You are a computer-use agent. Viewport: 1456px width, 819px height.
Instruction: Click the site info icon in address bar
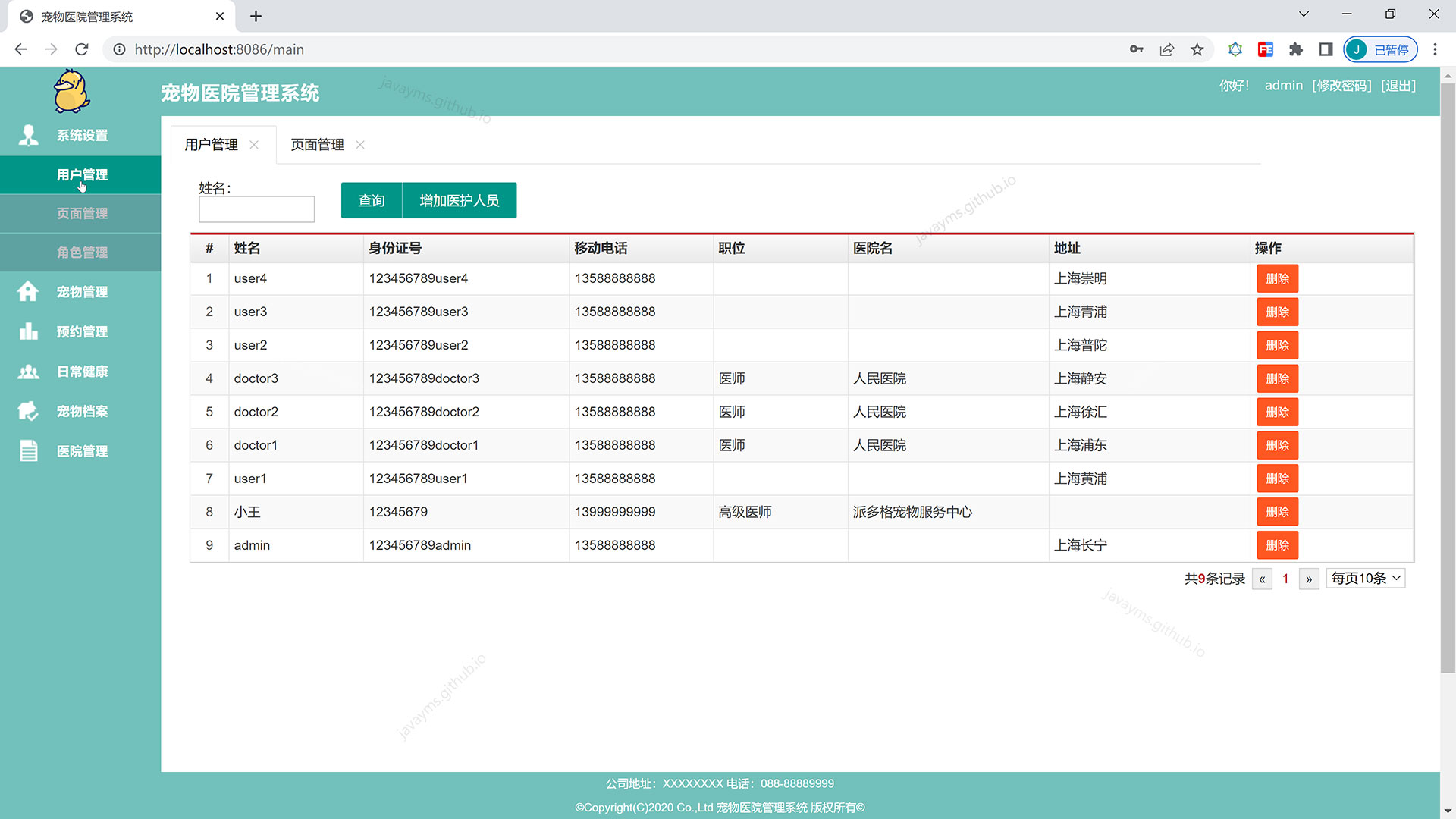(x=119, y=49)
